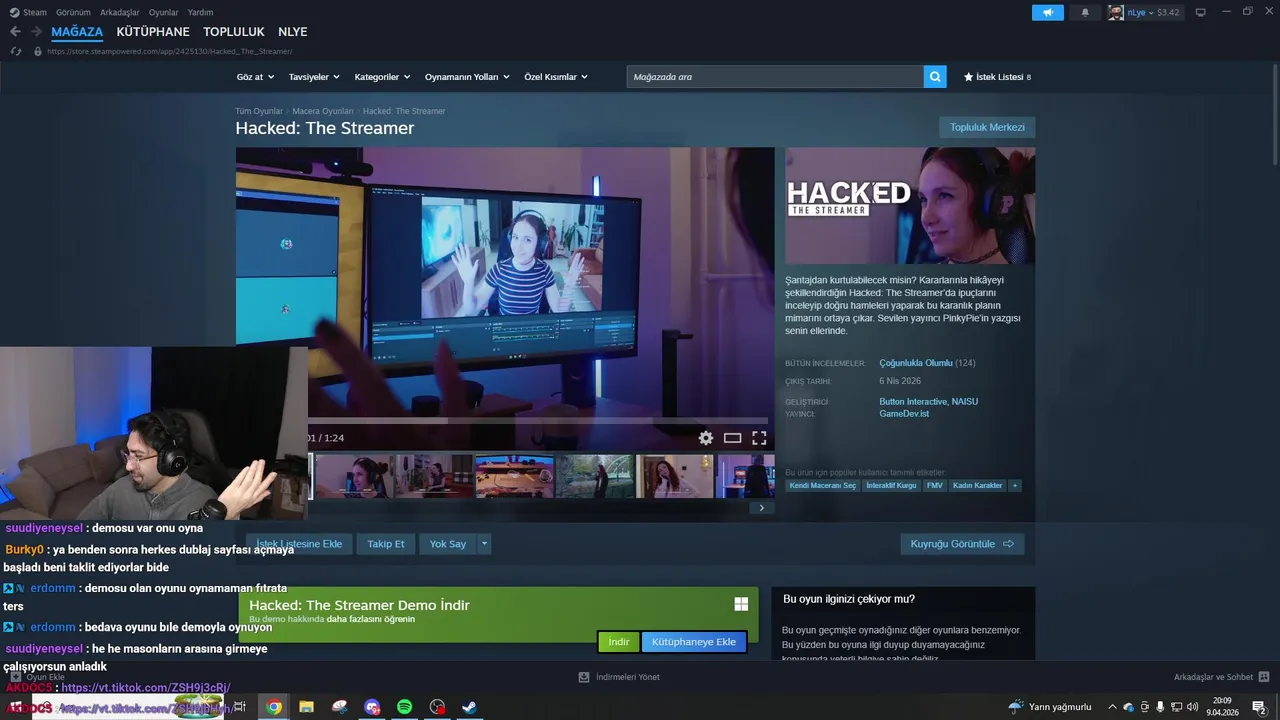Open the notifications bell
The height and width of the screenshot is (720, 1280).
point(1085,12)
